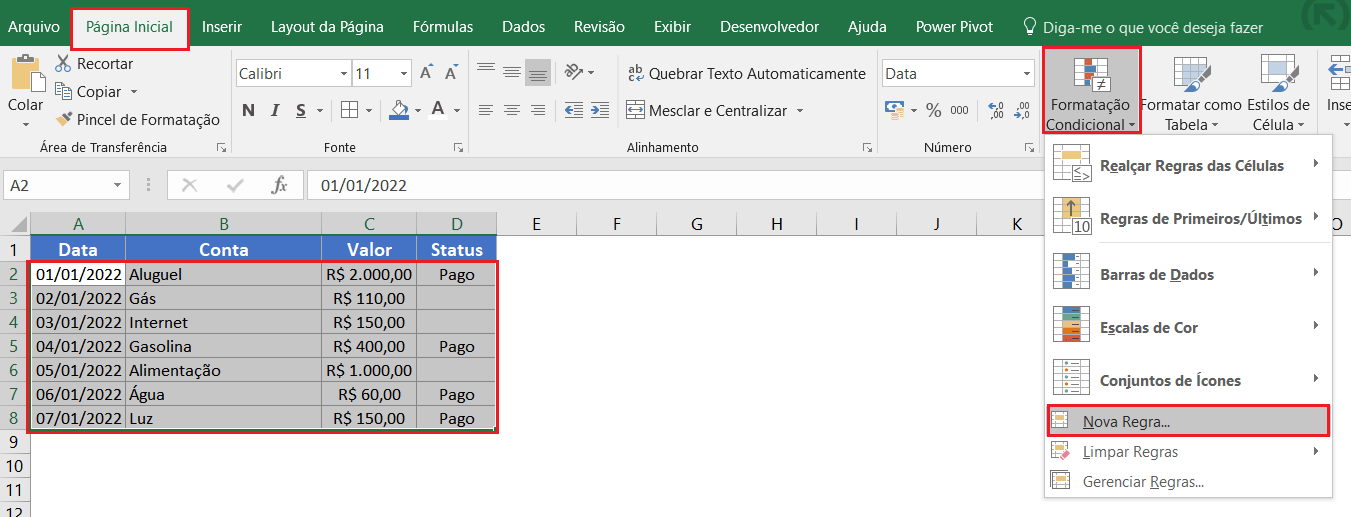Open the Data number format dropdown
The width and height of the screenshot is (1351, 517).
pos(1027,74)
